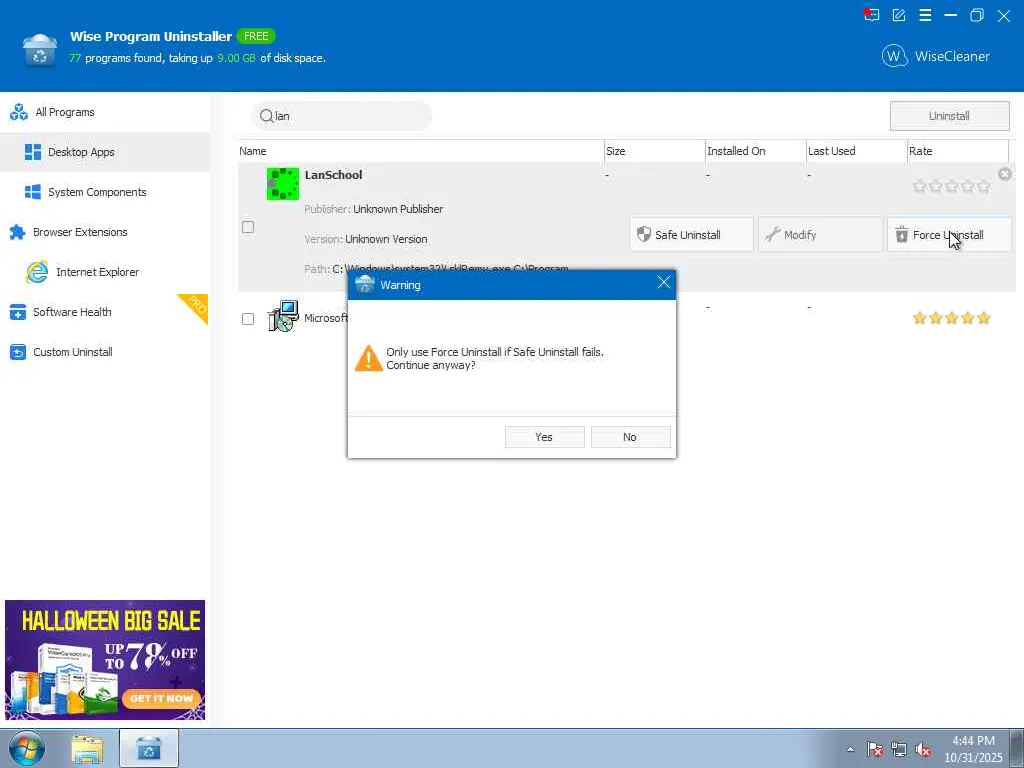Open Custom Uninstall section
The width and height of the screenshot is (1024, 768).
pyautogui.click(x=104, y=352)
